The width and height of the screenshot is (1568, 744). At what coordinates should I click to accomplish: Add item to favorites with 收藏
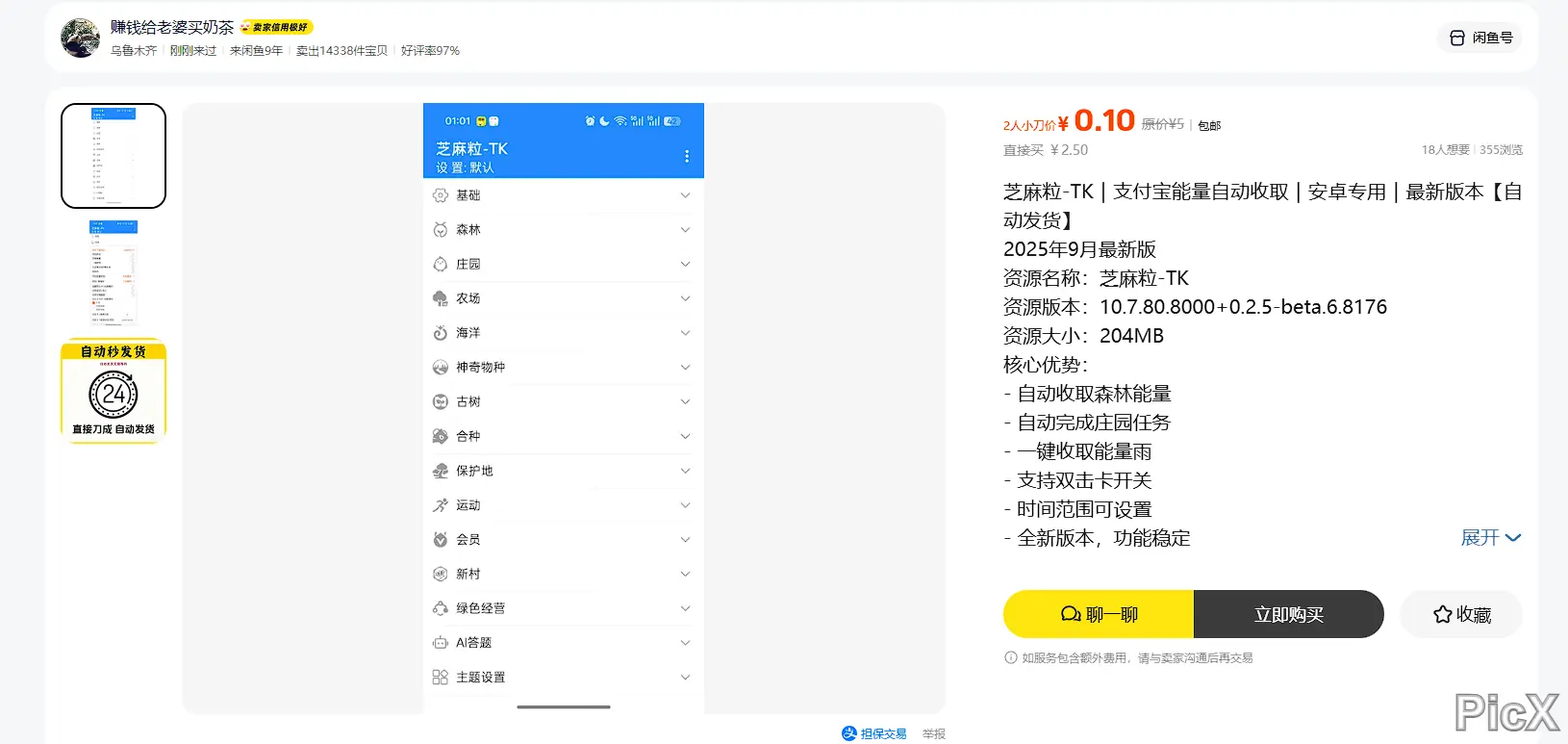(1461, 614)
